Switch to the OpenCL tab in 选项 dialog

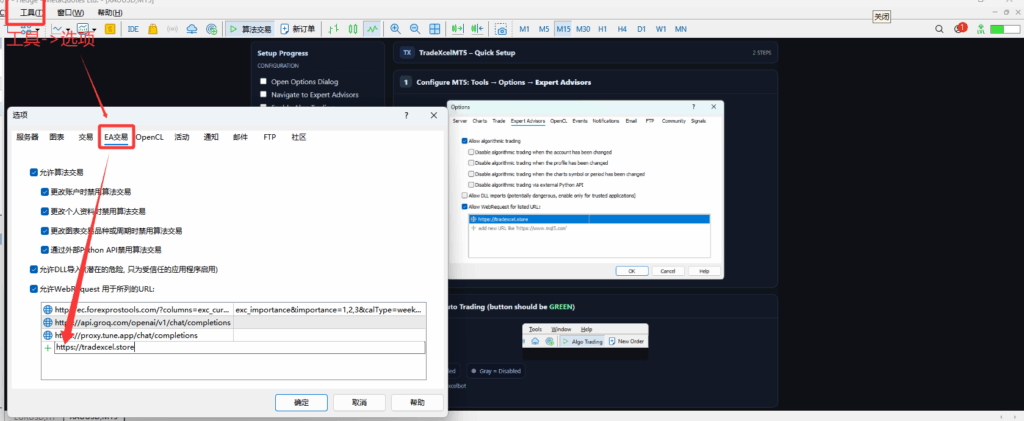(150, 136)
